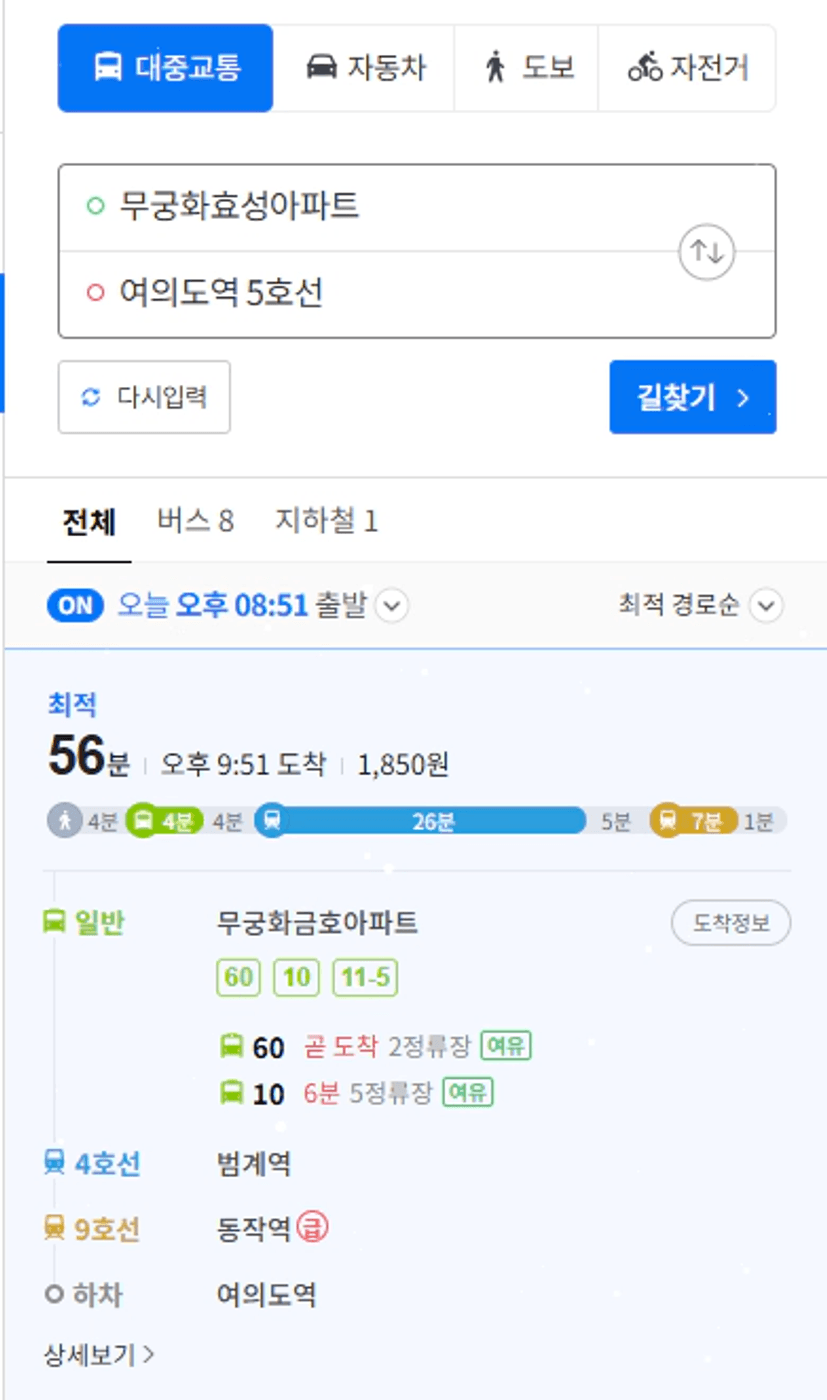Click the 길찾기 search button
Screen dimensions: 827x1400
pyautogui.click(x=693, y=397)
